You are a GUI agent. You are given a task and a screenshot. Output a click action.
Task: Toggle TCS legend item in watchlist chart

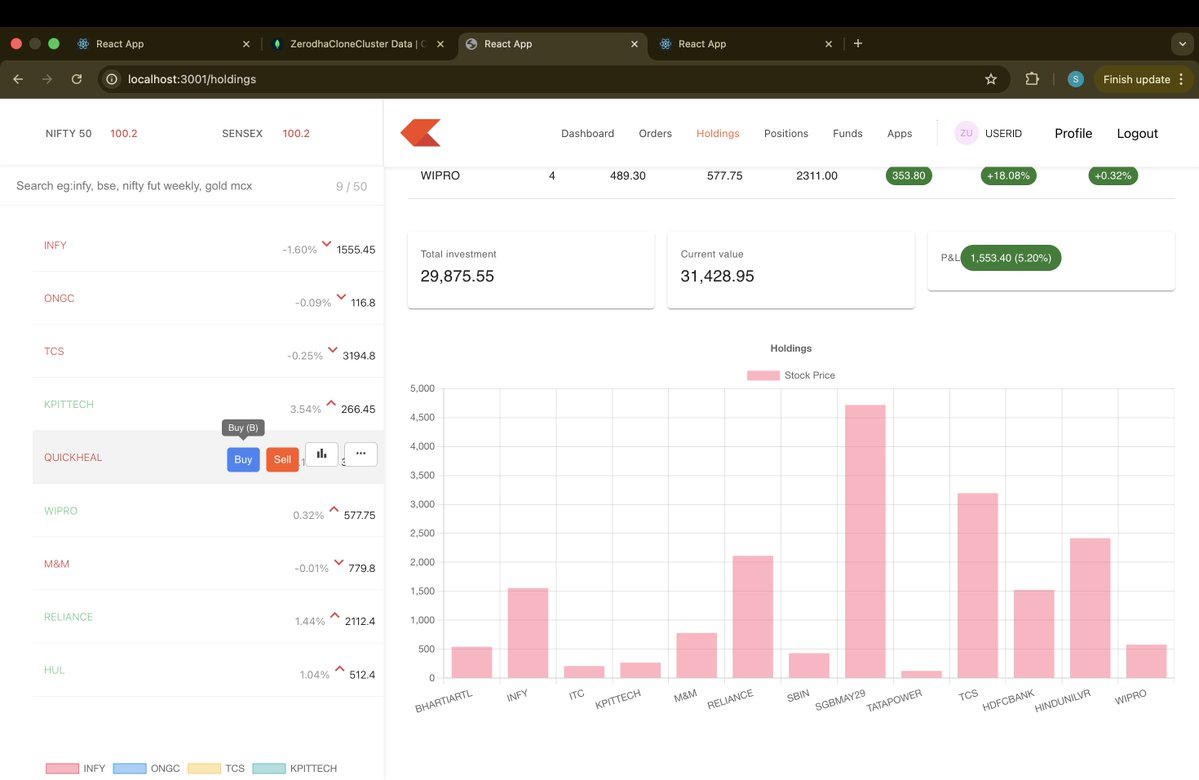(x=216, y=768)
